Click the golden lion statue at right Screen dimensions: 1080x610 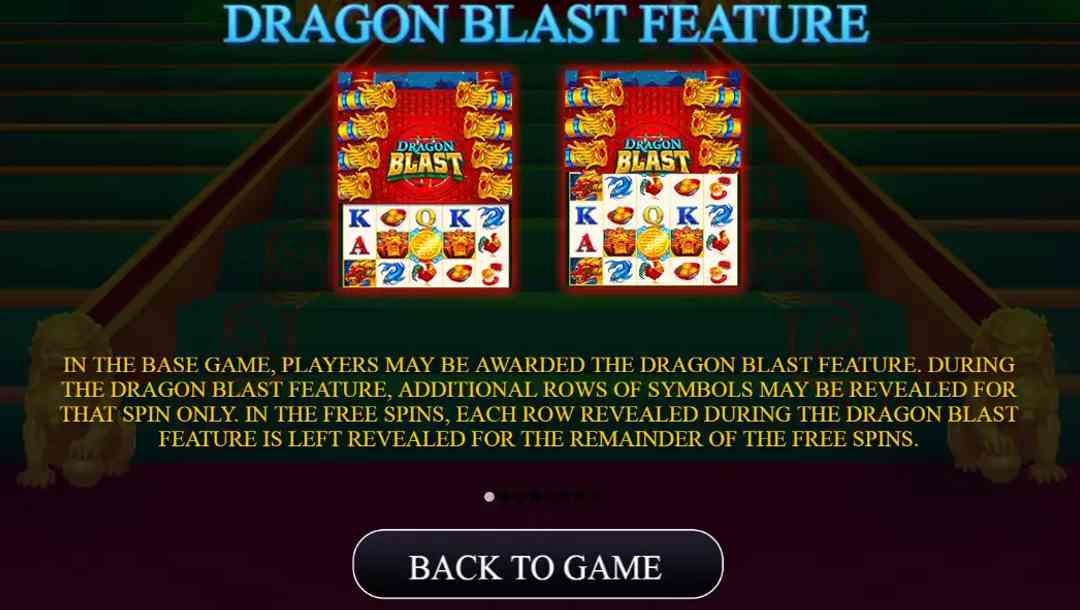[x=1007, y=399]
